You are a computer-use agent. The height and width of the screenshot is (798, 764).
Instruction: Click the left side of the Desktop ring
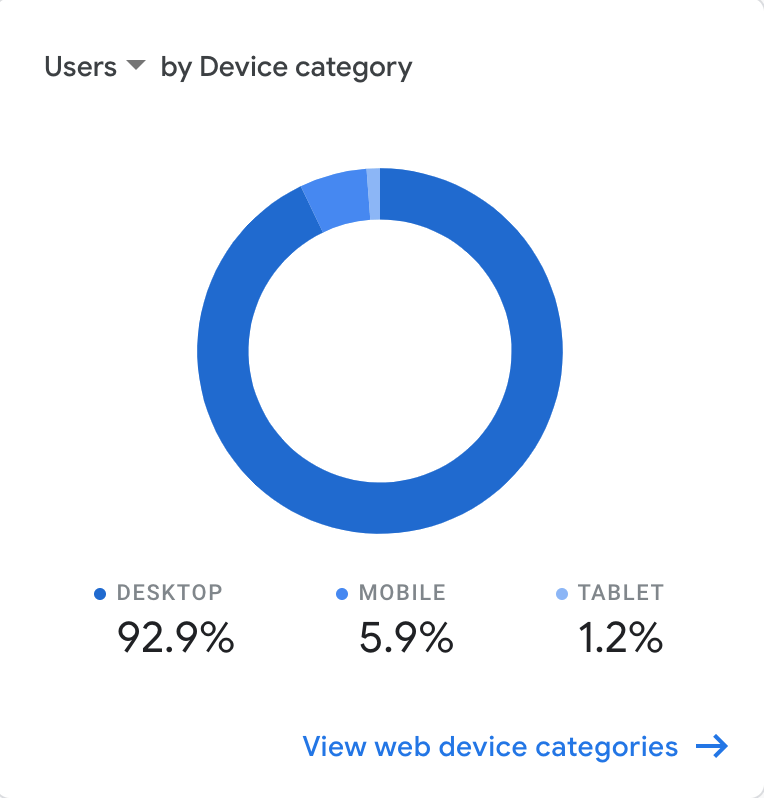click(x=223, y=351)
